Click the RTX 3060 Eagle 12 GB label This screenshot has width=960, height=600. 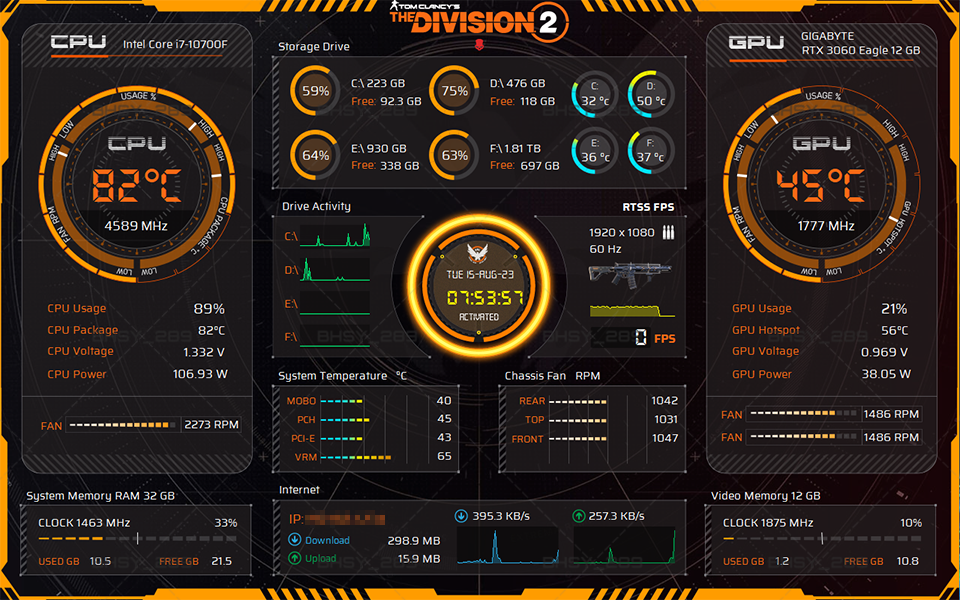(x=861, y=50)
